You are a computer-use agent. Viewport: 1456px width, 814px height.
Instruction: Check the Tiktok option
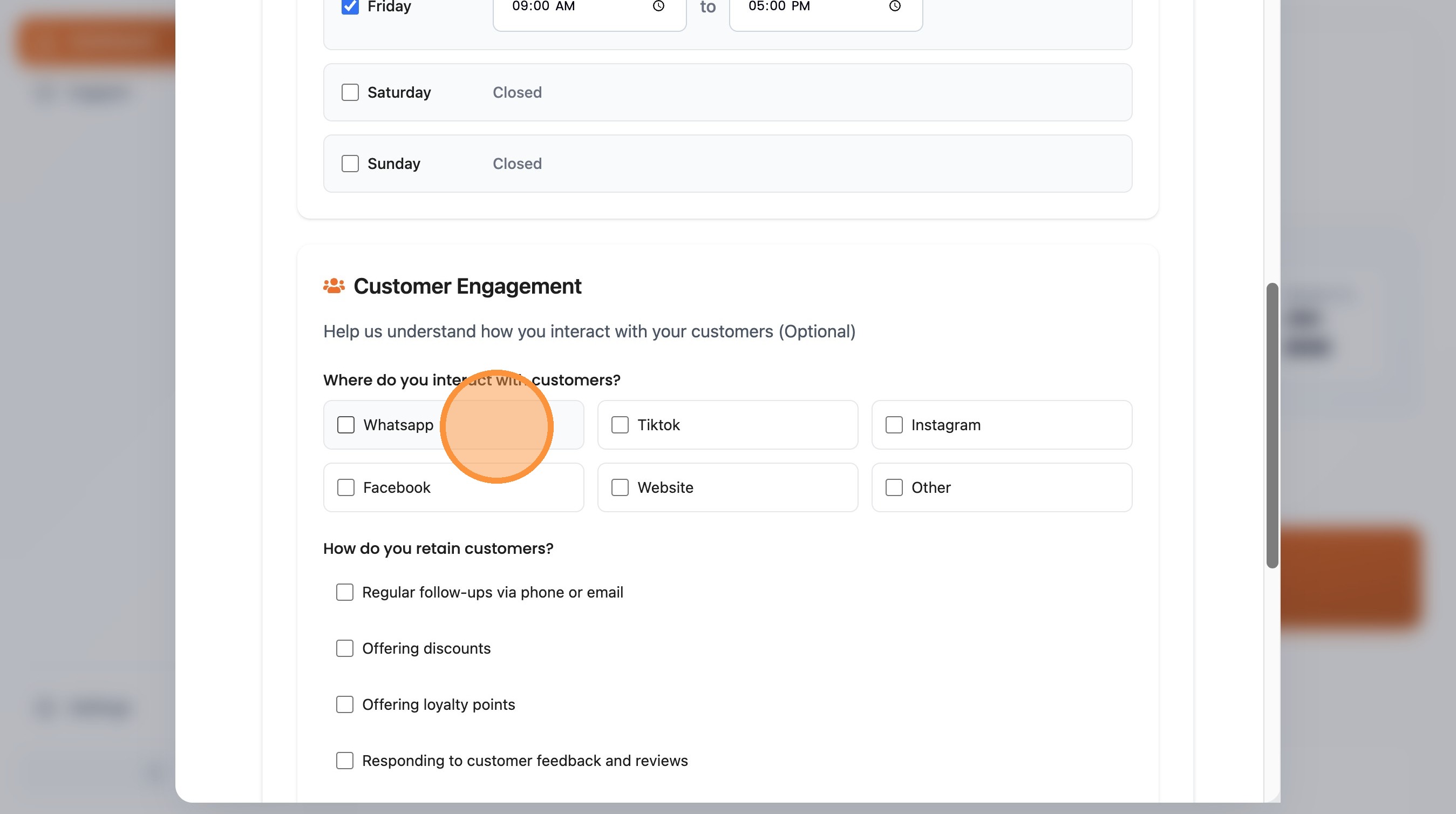click(x=620, y=424)
